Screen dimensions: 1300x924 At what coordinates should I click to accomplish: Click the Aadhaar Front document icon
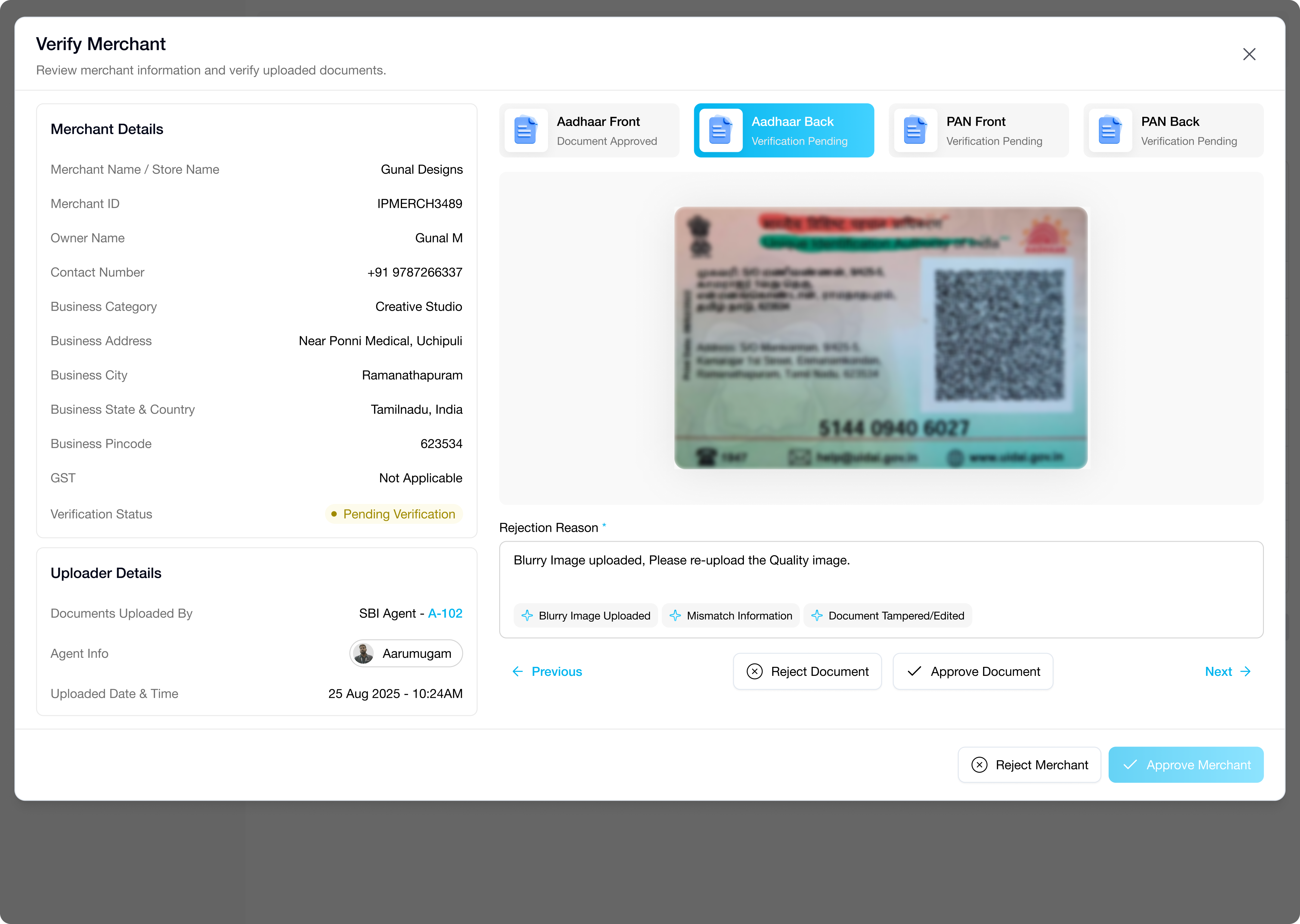[525, 130]
